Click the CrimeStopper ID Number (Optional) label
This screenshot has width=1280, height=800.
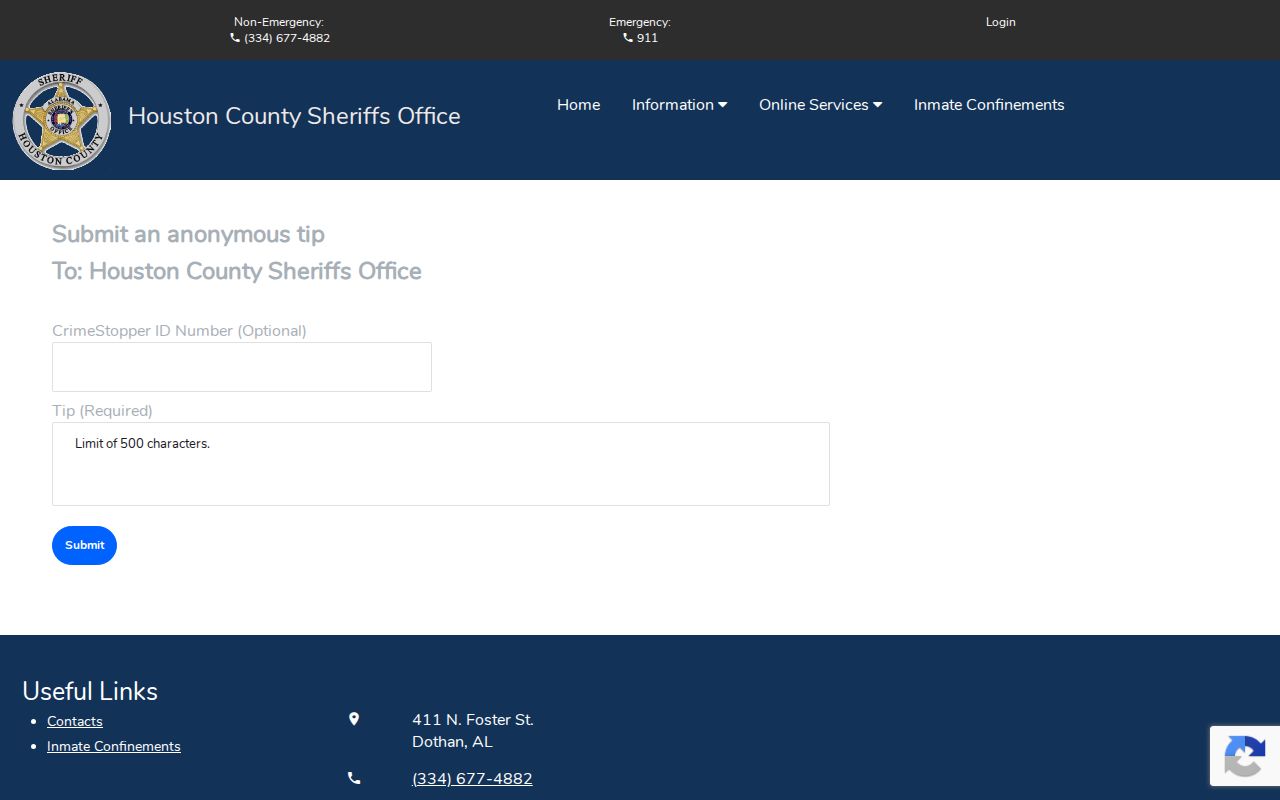179,331
